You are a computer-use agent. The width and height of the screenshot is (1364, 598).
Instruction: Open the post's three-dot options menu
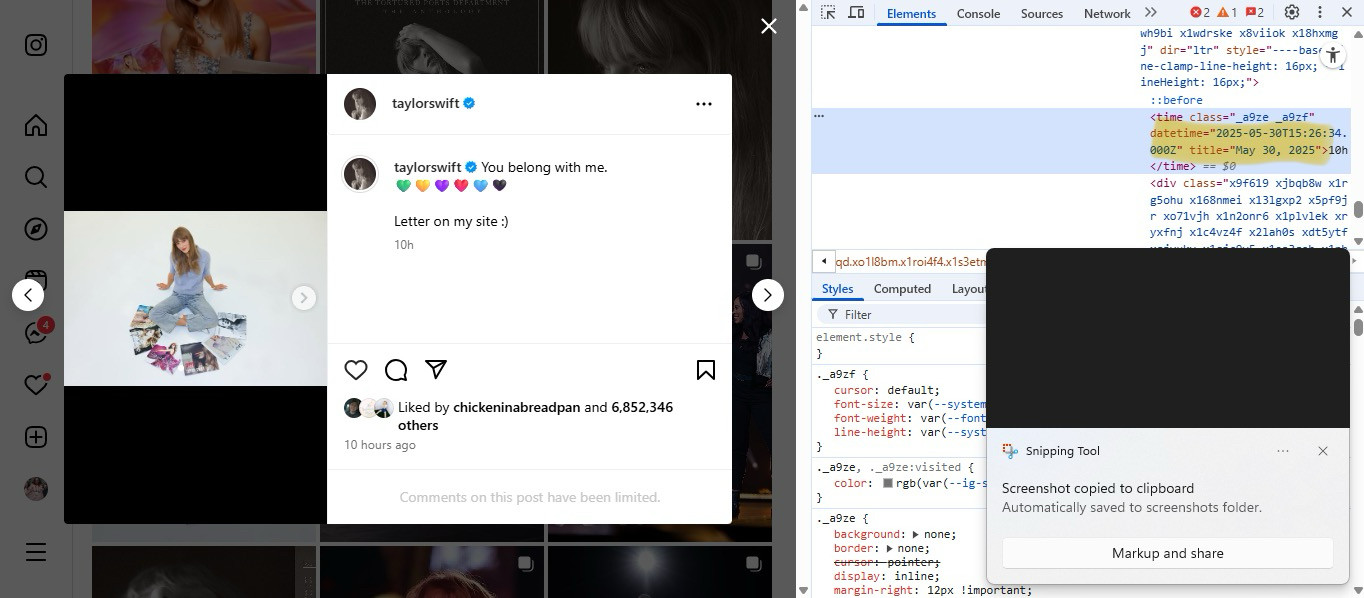pyautogui.click(x=704, y=104)
